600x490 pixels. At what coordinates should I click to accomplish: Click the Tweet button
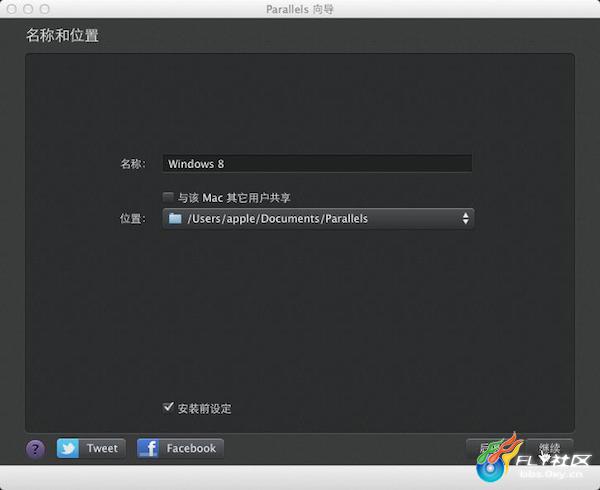91,448
